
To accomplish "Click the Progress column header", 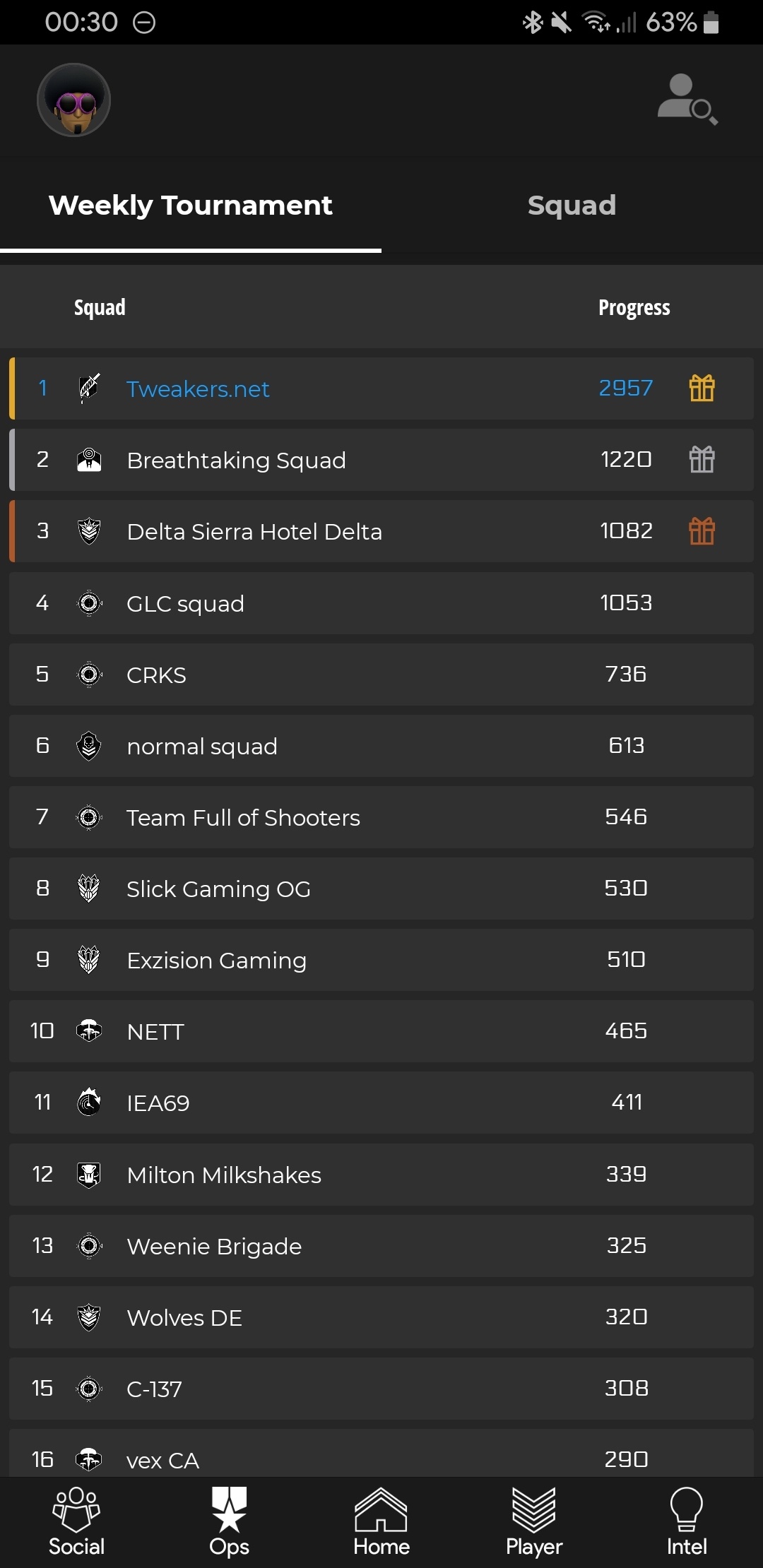I will [634, 308].
